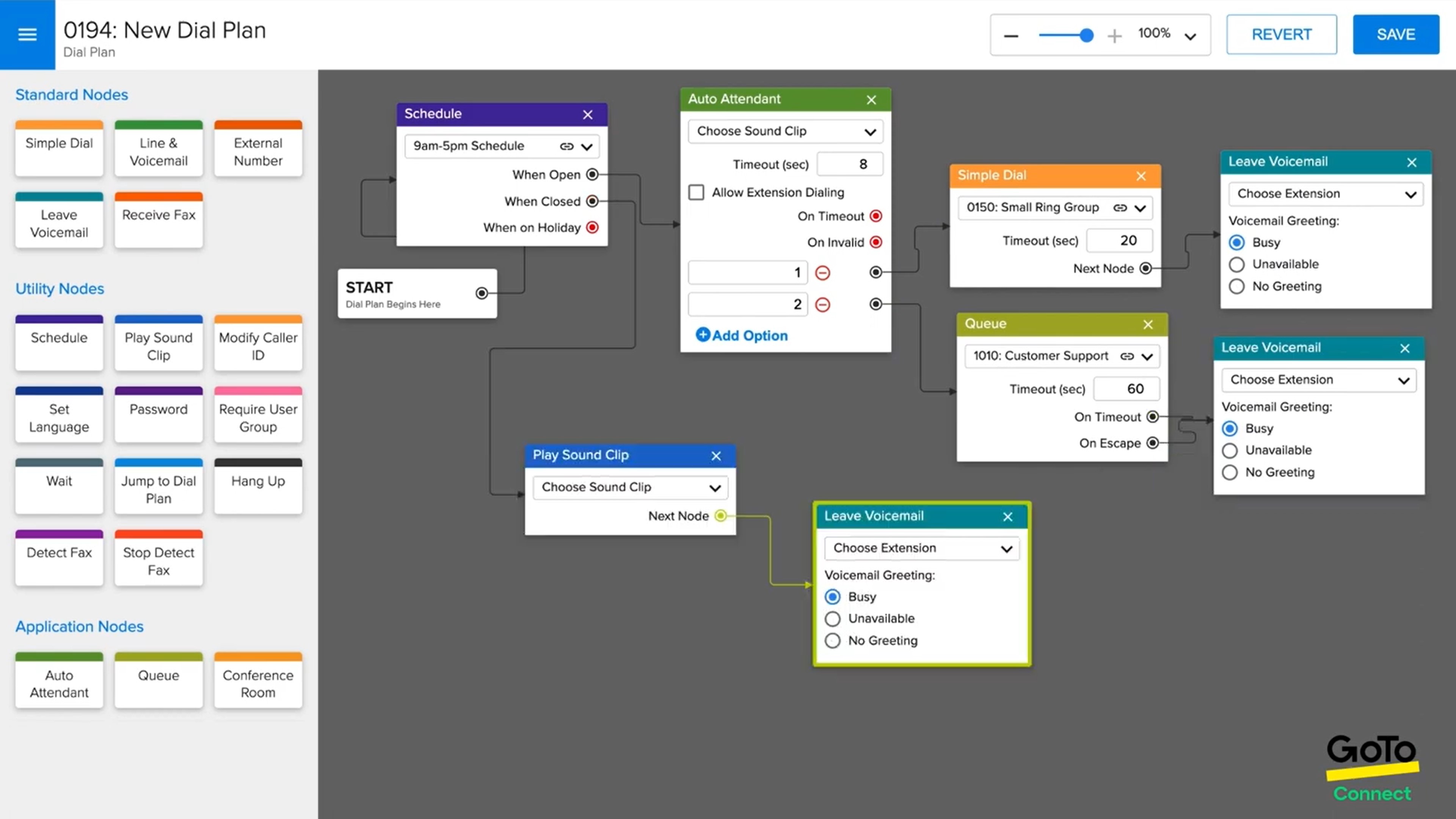The height and width of the screenshot is (819, 1456).
Task: Select the Schedule node from sidebar
Action: [58, 337]
